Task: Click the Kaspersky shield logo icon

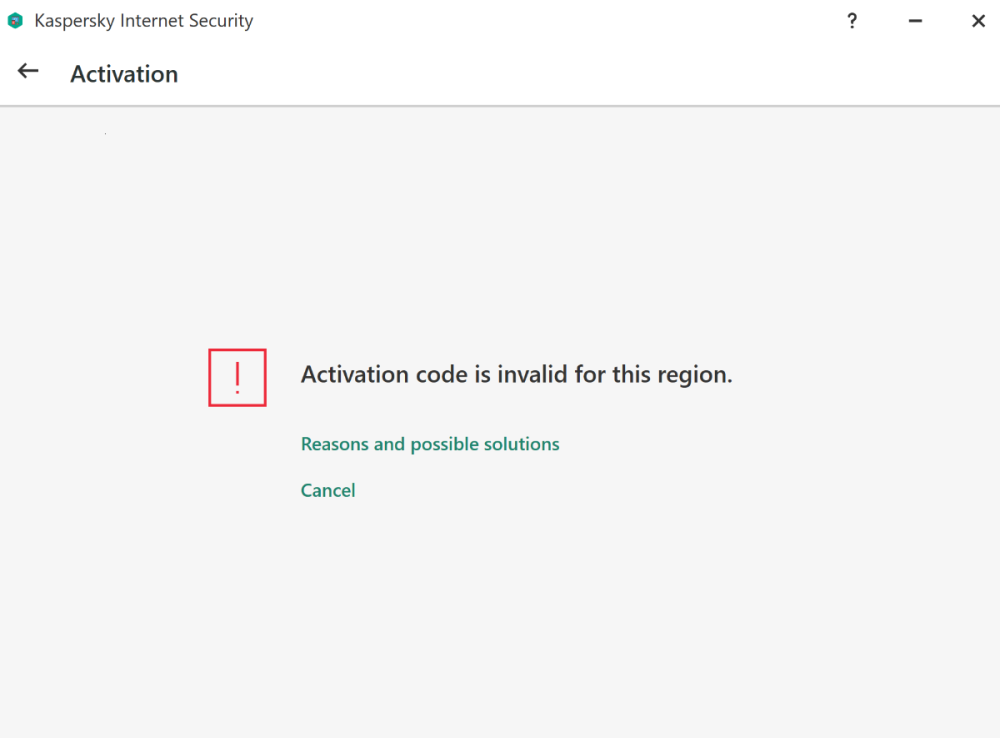Action: click(15, 21)
